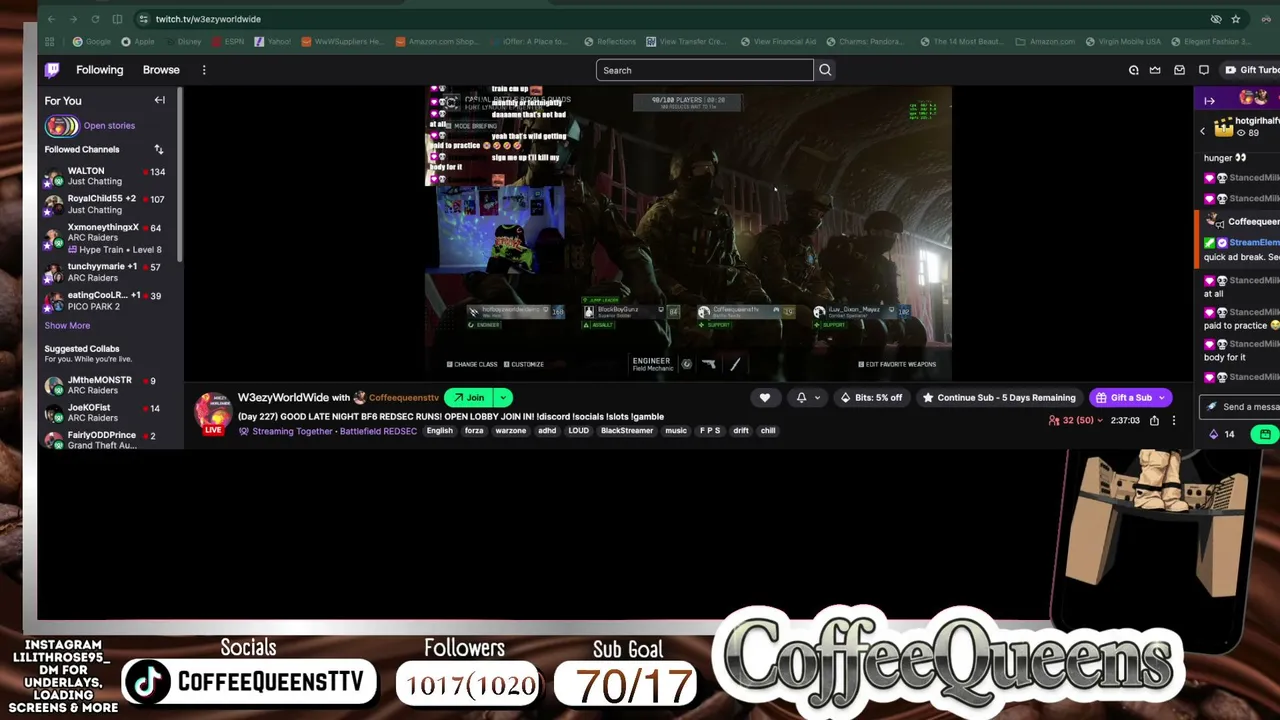Share the stream using the share icon
This screenshot has width=1280, height=720.
[x=1154, y=421]
